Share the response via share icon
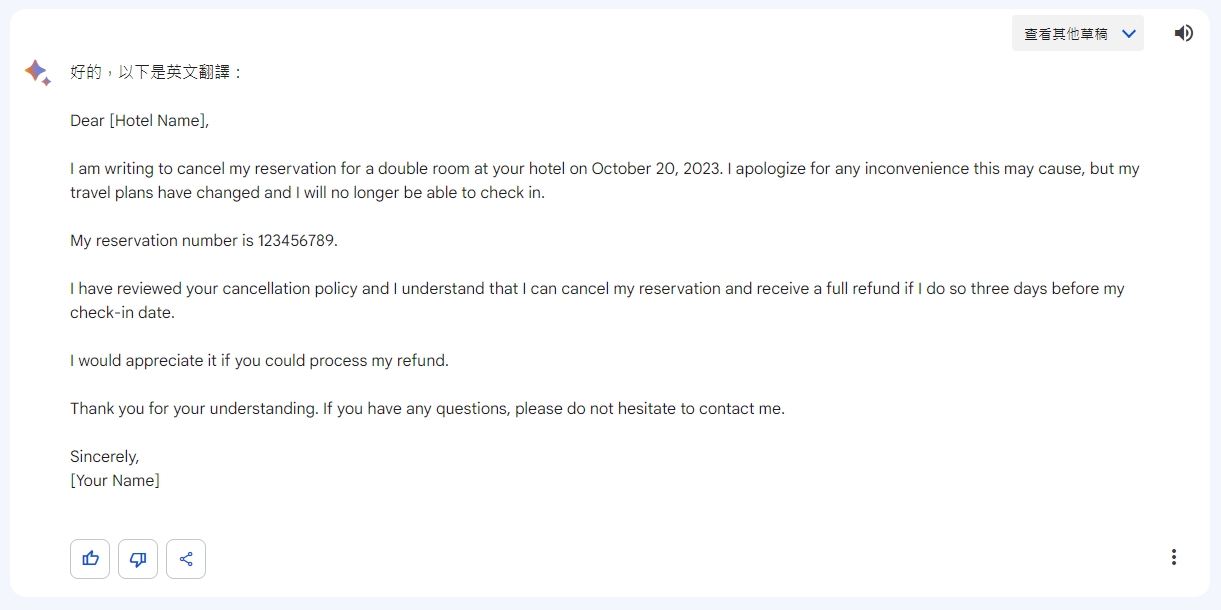The height and width of the screenshot is (610, 1221). point(186,559)
